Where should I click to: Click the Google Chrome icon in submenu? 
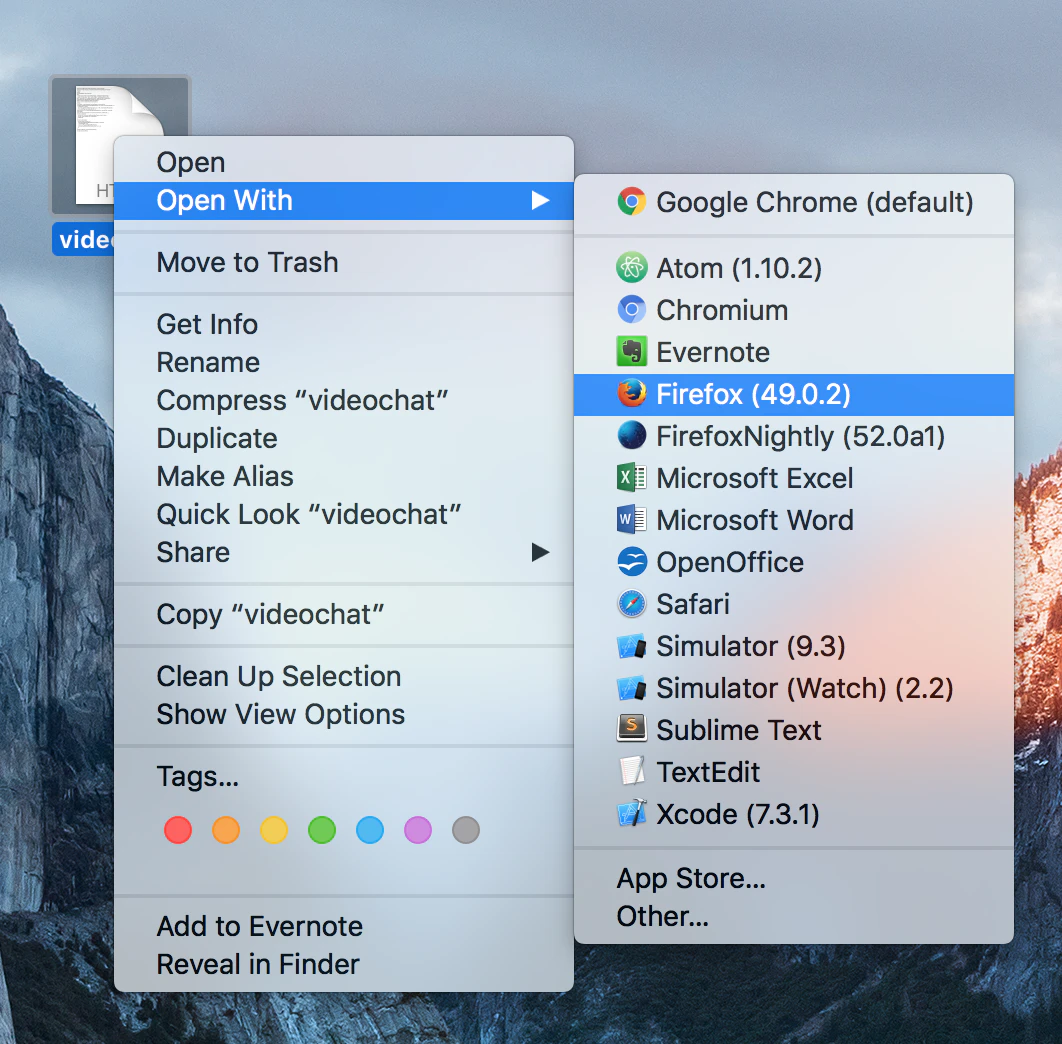click(631, 201)
